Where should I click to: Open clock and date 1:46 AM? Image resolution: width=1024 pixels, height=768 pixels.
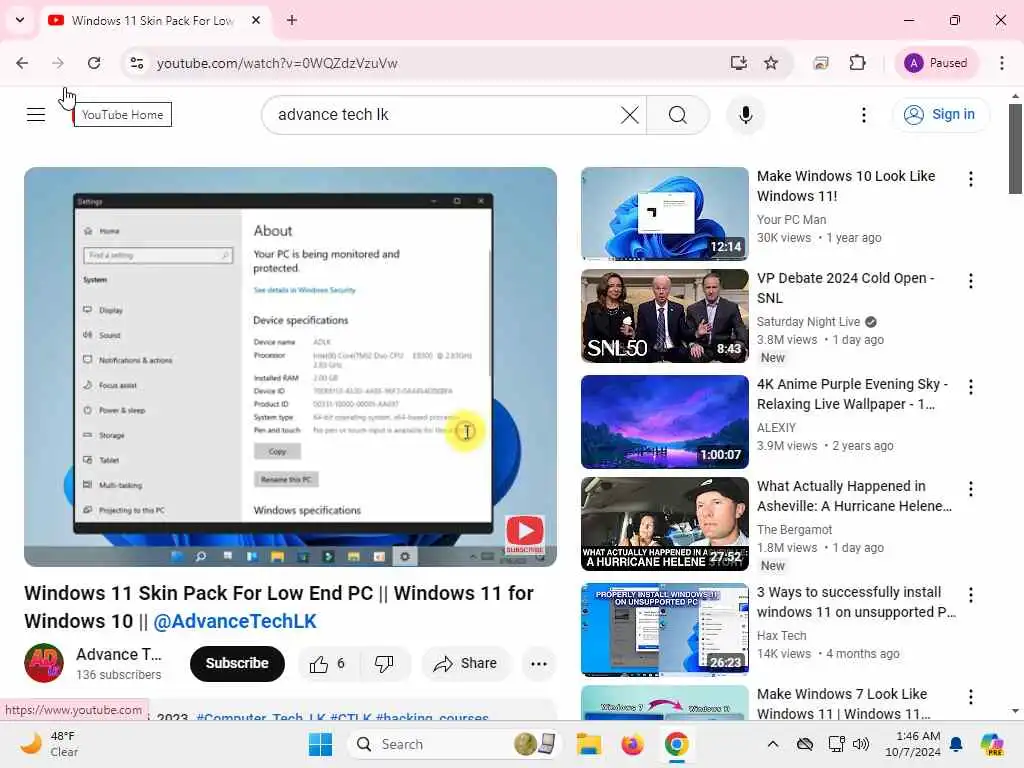pyautogui.click(x=912, y=744)
